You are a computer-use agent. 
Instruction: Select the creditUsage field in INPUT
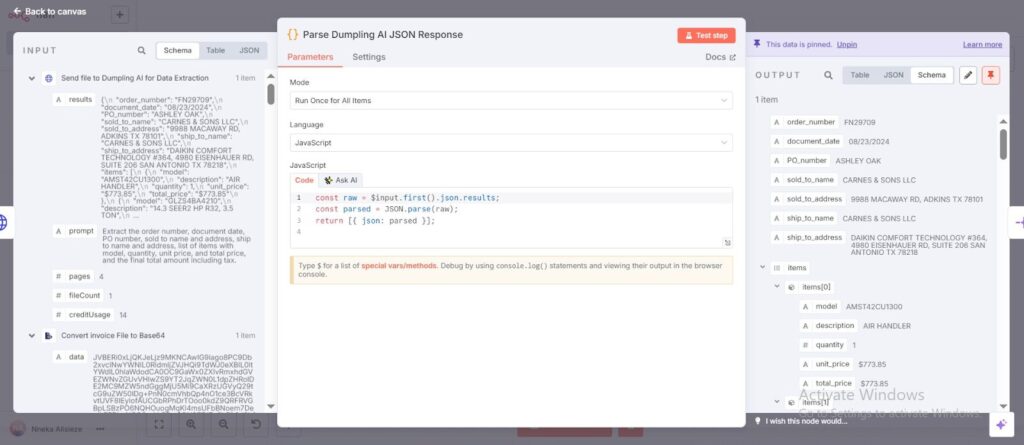tap(83, 315)
